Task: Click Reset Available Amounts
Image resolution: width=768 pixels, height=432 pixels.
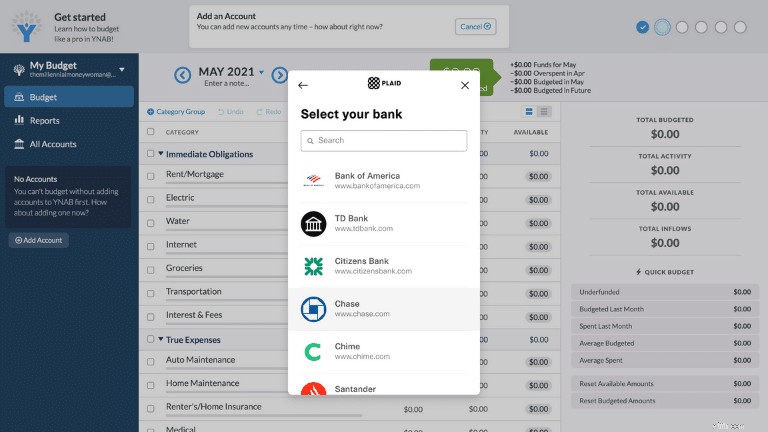Action: (x=665, y=384)
